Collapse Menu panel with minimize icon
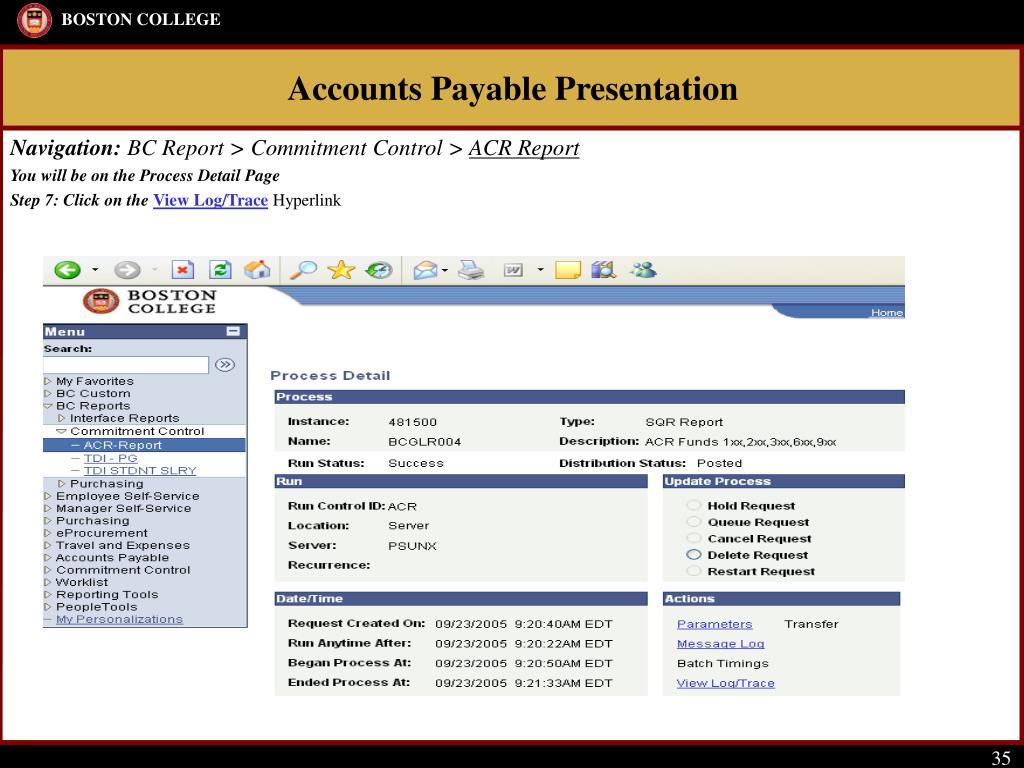The image size is (1024, 768). tap(233, 331)
